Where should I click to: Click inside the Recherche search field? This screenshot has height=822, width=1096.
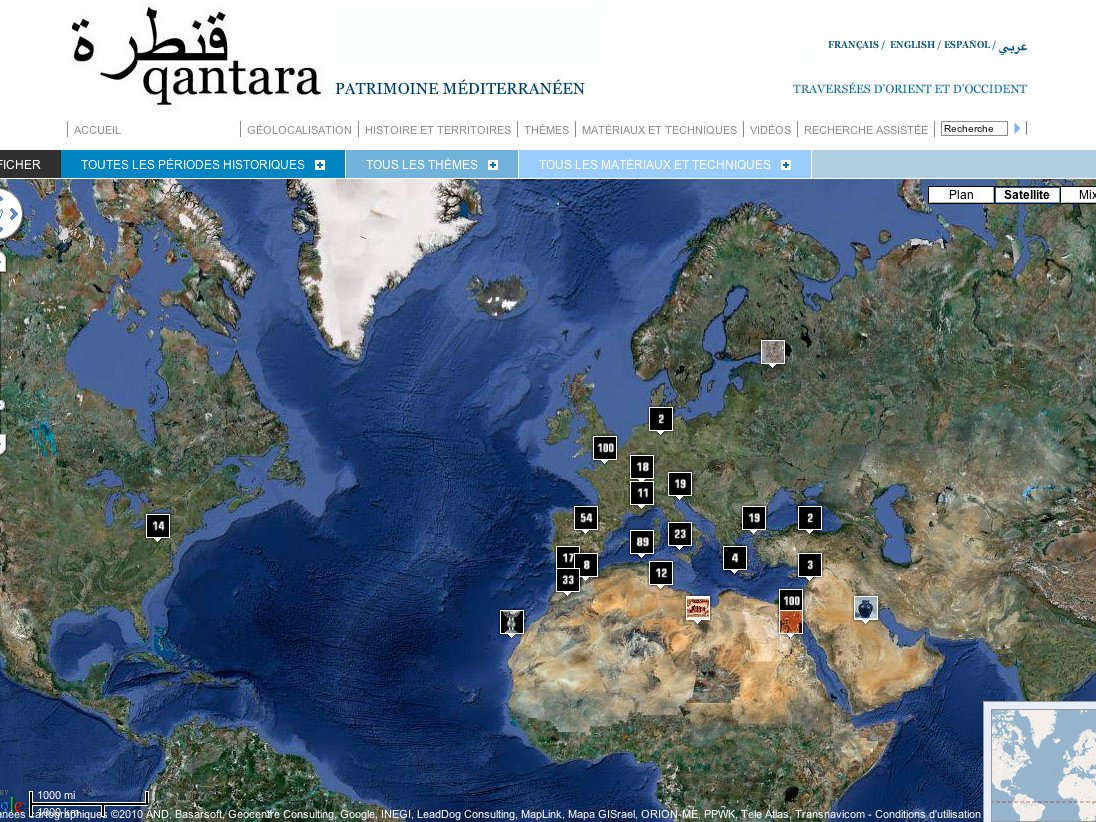[973, 128]
